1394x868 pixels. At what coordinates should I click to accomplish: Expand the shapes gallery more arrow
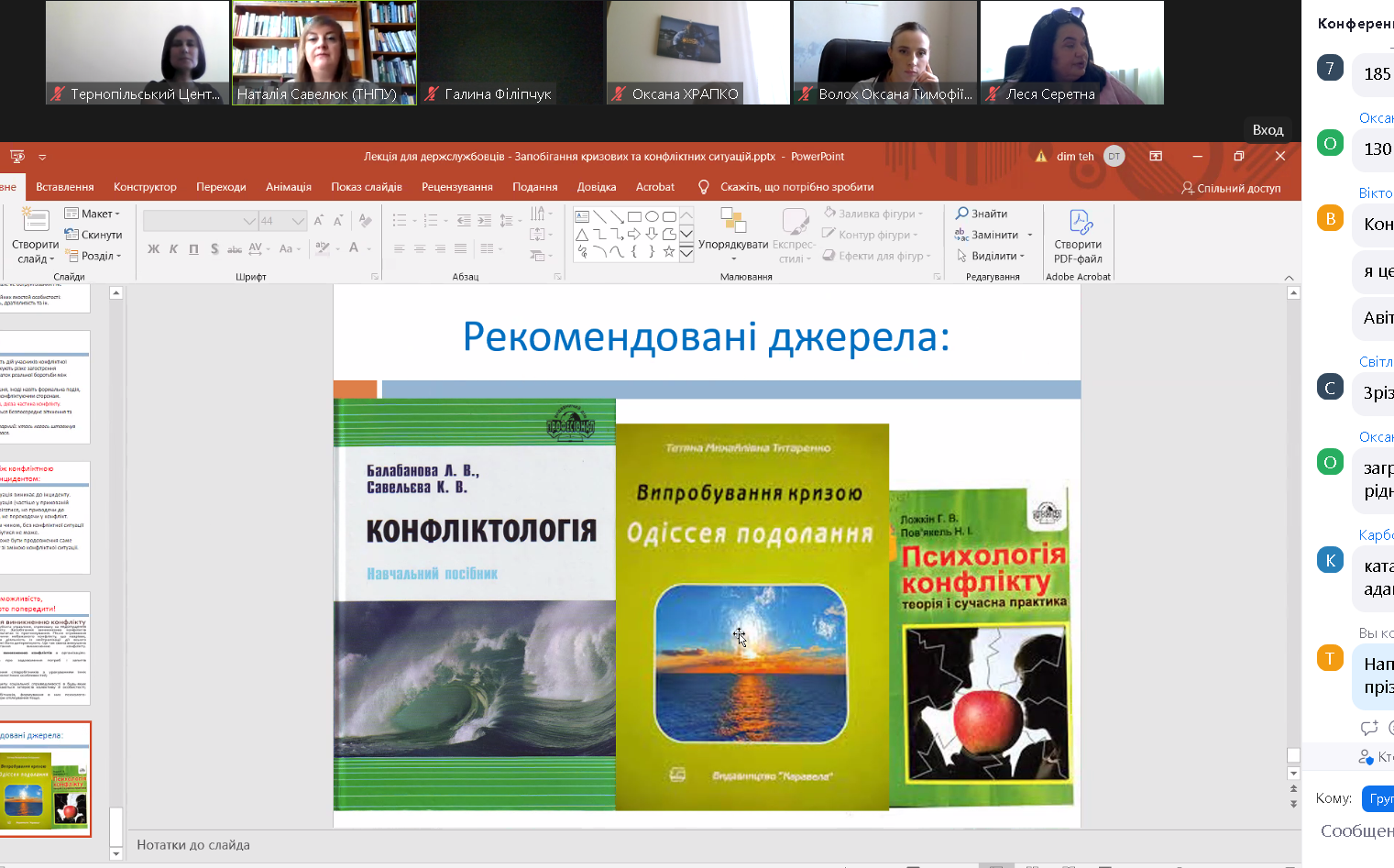point(686,253)
